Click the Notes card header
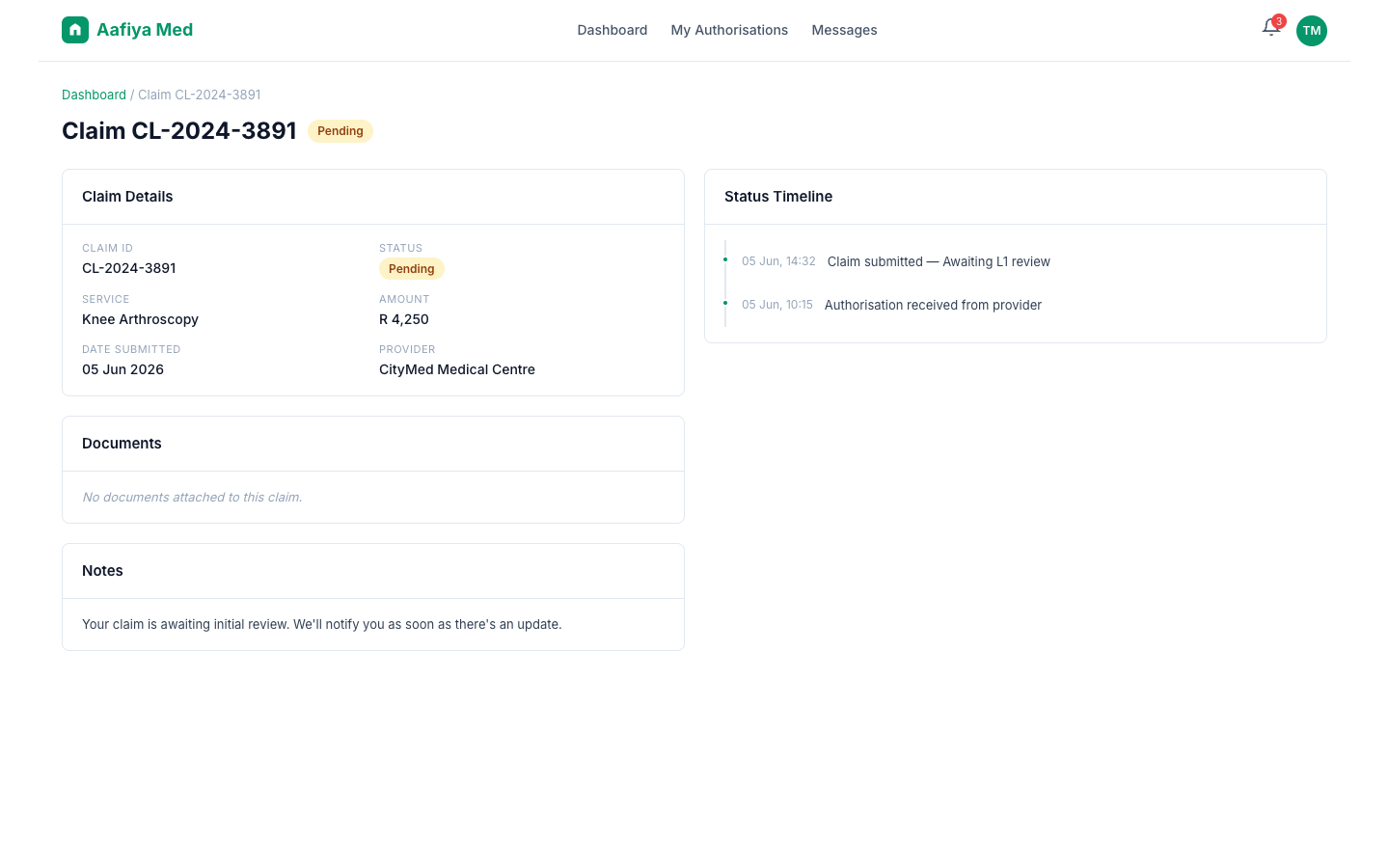 pyautogui.click(x=373, y=571)
